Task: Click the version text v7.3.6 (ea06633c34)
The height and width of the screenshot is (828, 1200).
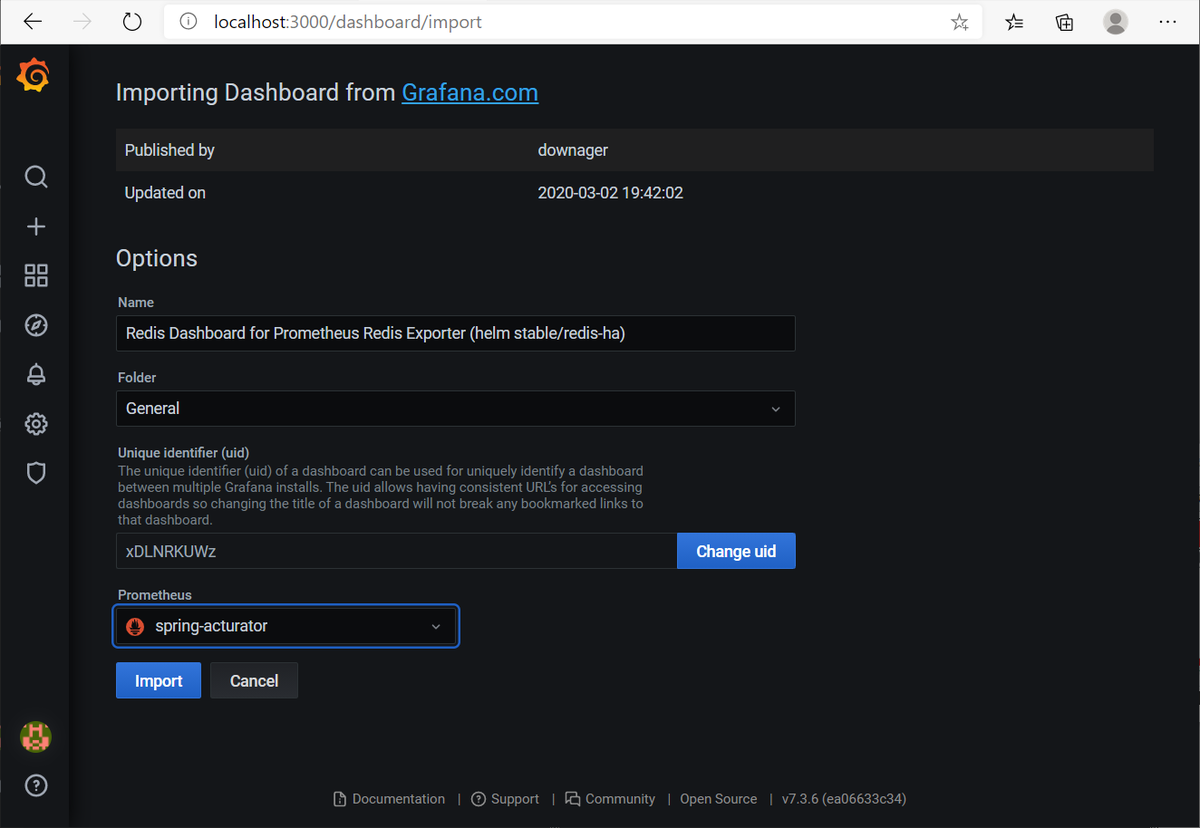Action: [844, 799]
